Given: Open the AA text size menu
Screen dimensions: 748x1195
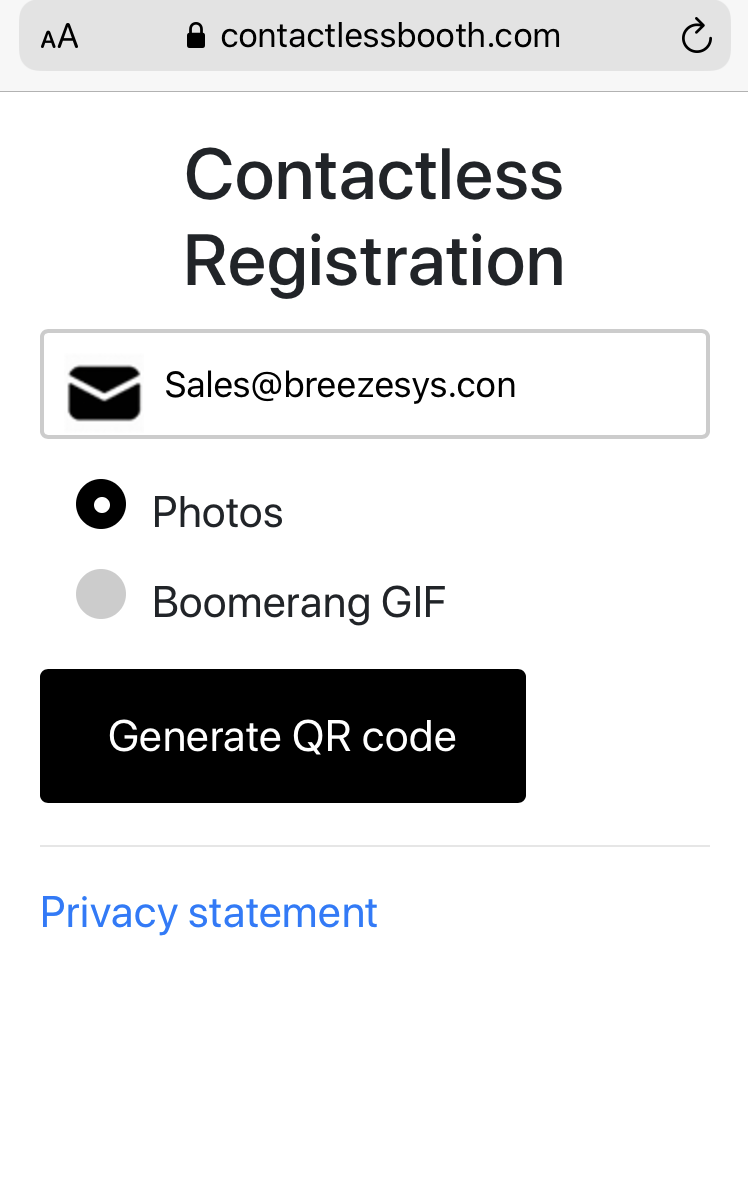Looking at the screenshot, I should pos(59,36).
